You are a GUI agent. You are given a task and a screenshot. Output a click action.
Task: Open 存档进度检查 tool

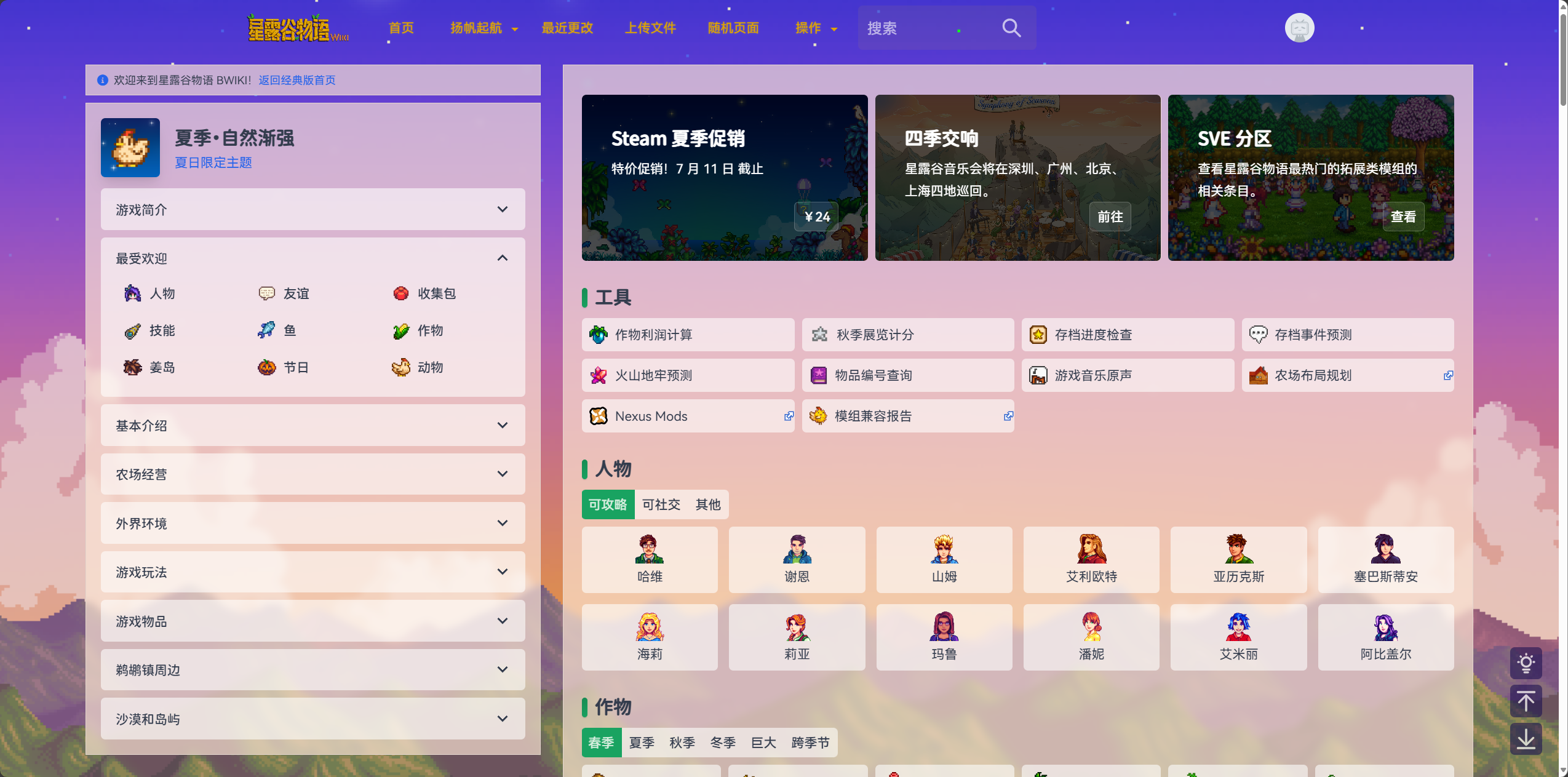point(1128,335)
